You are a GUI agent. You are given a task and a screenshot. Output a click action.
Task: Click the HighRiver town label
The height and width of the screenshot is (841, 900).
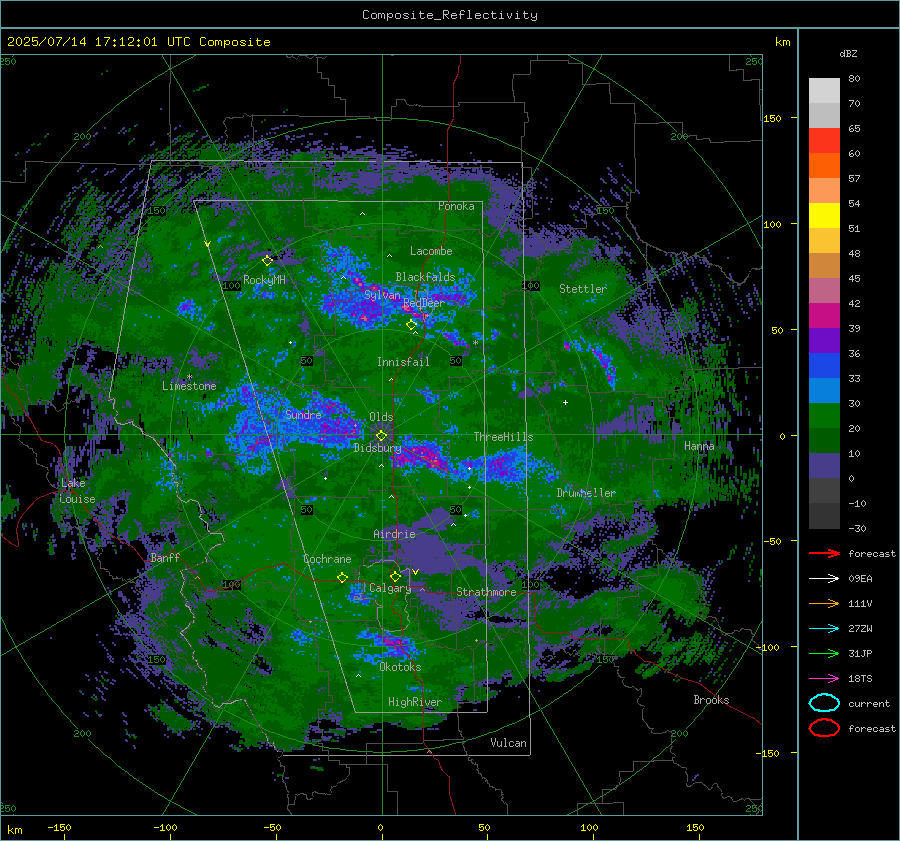pyautogui.click(x=415, y=702)
